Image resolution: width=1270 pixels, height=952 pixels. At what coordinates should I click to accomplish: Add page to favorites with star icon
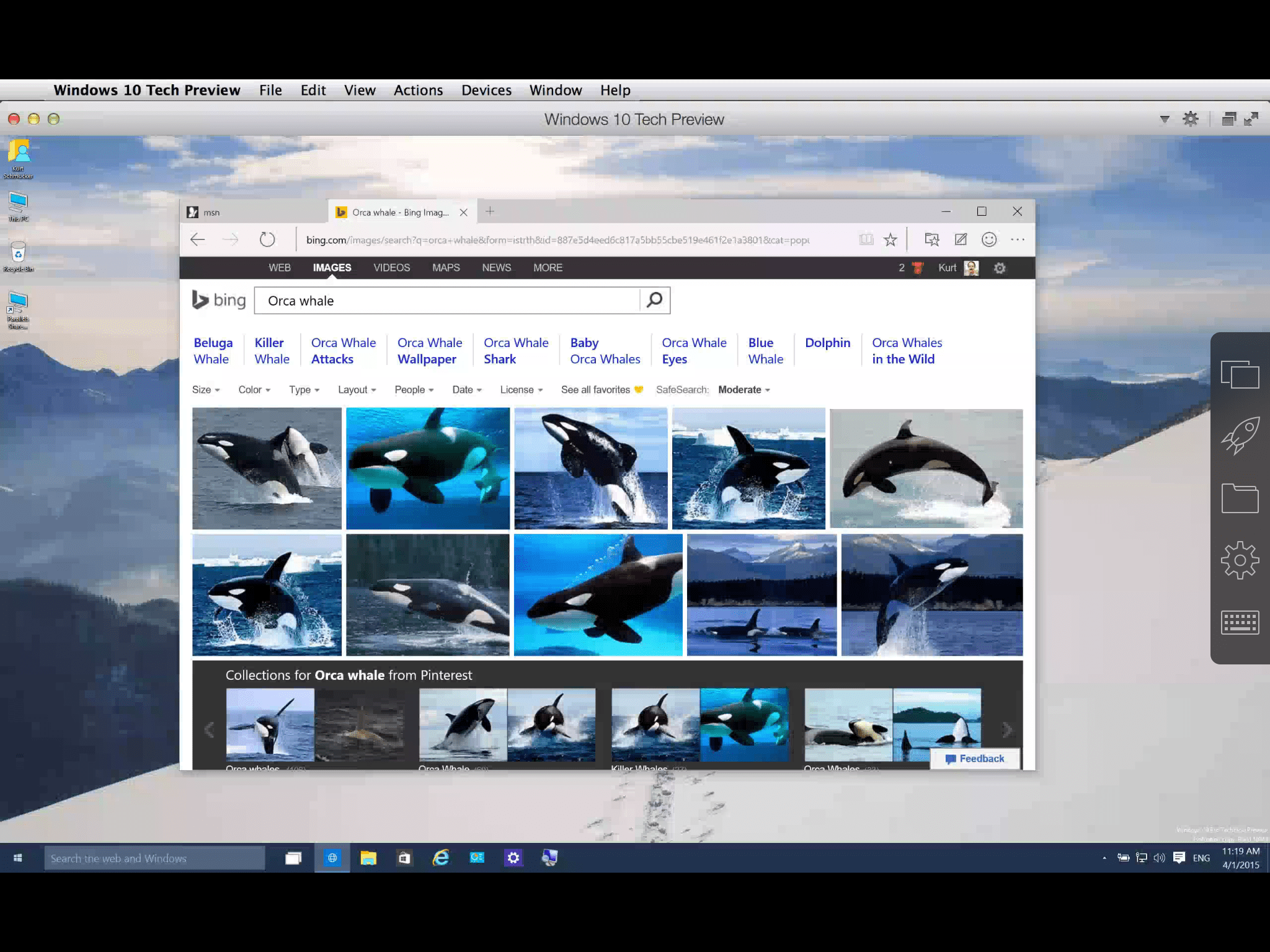pyautogui.click(x=890, y=239)
